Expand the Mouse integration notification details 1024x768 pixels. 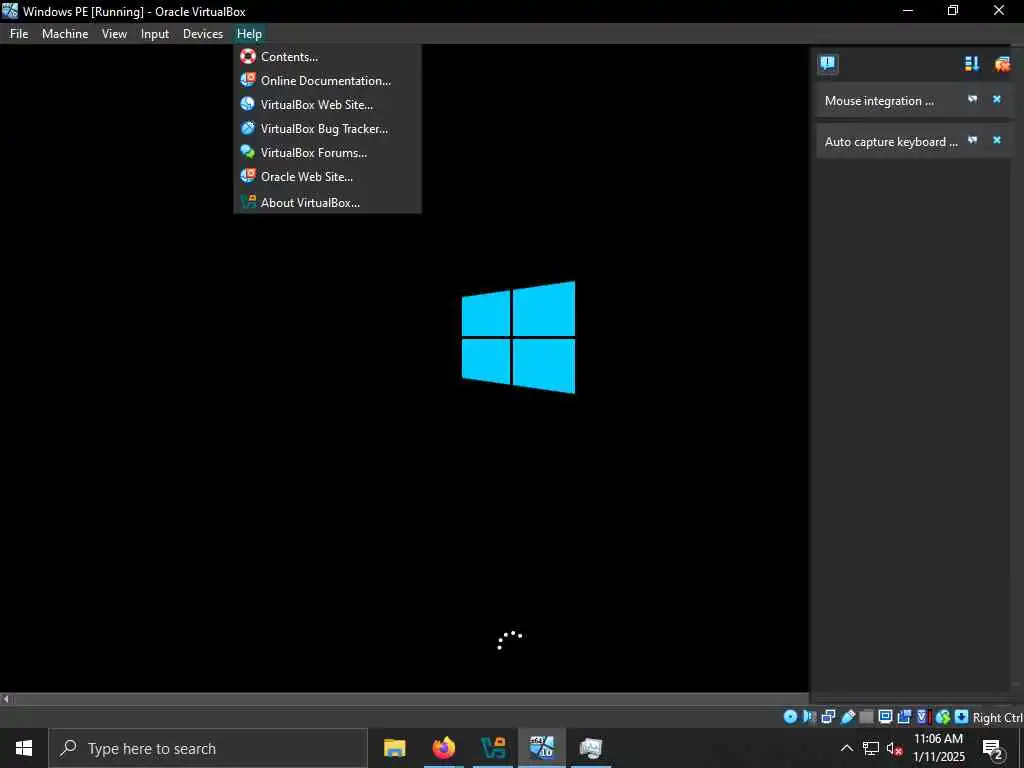click(972, 99)
